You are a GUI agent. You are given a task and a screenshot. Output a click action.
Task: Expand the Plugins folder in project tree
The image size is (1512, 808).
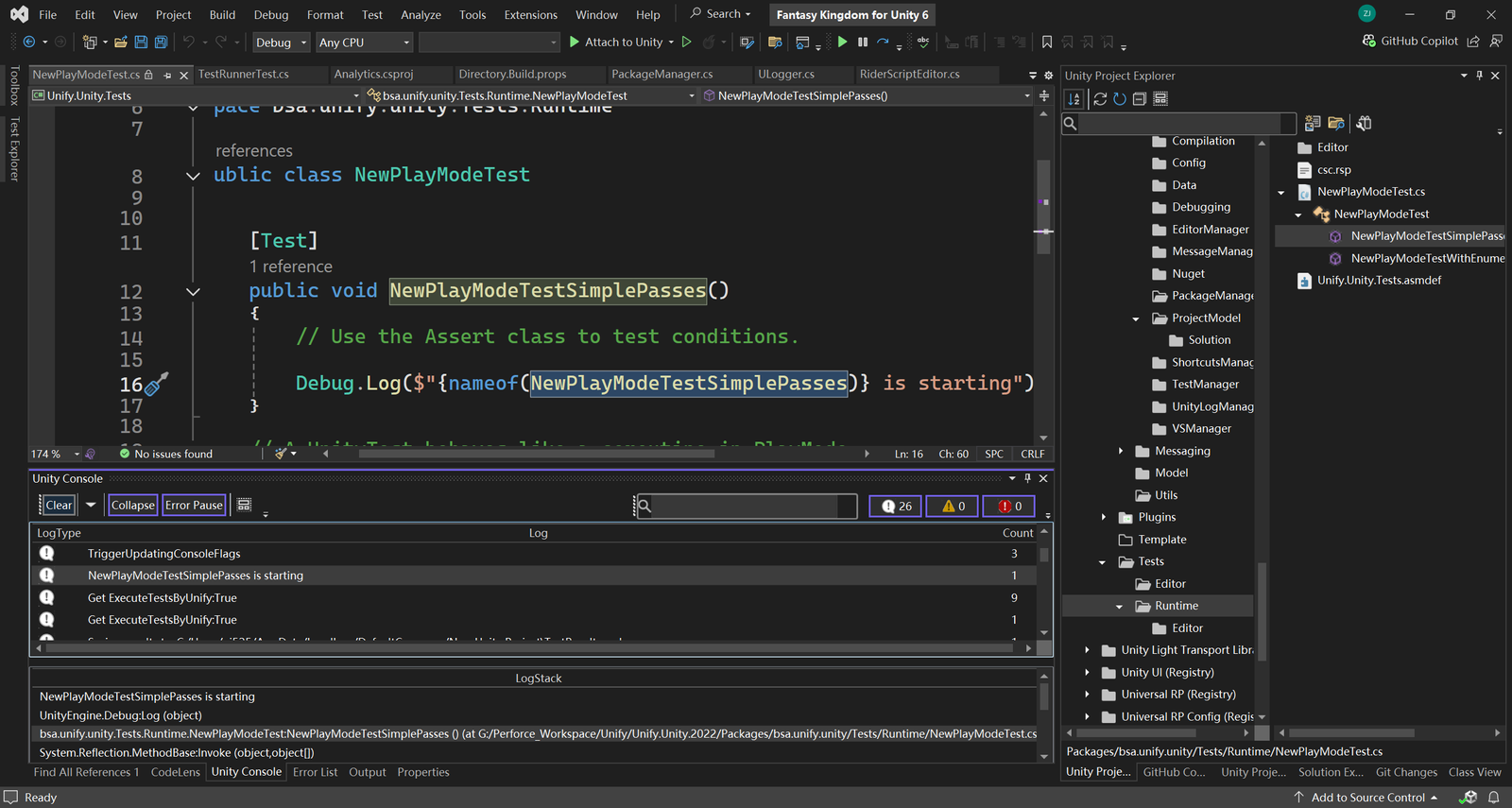click(x=1104, y=518)
